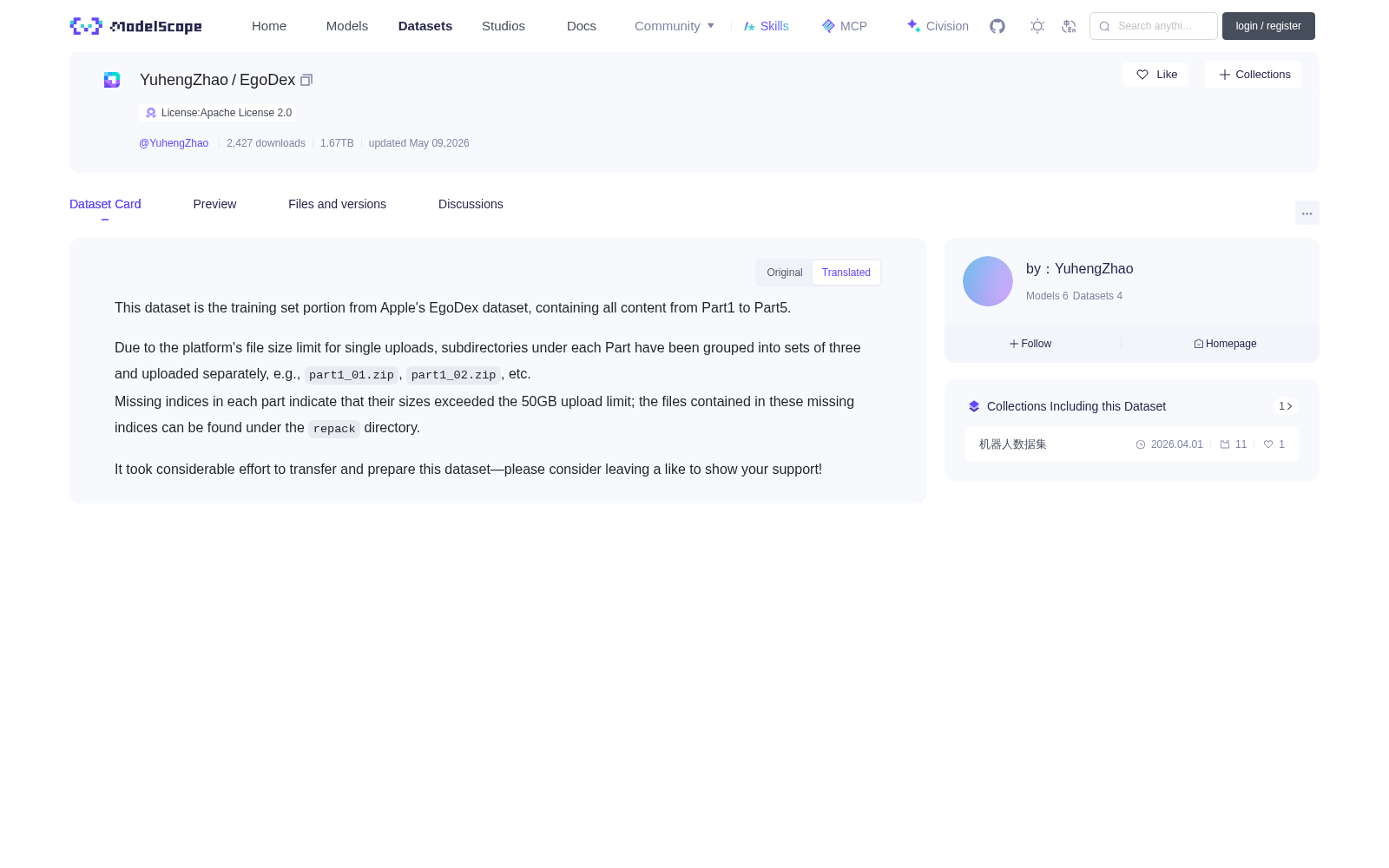Click the login / register button
The image size is (1389, 868).
[x=1268, y=26]
